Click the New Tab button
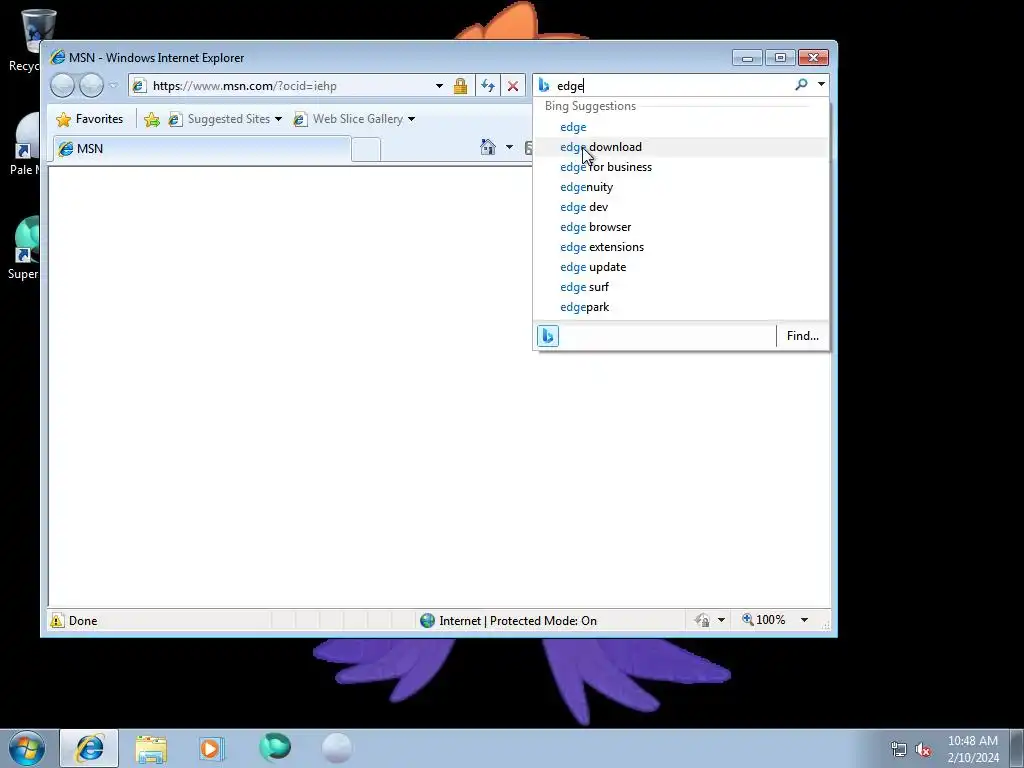The image size is (1024, 768). (x=366, y=150)
